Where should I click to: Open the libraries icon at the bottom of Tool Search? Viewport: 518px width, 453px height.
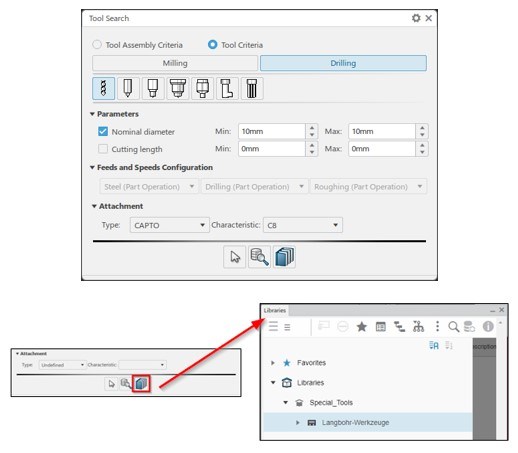(284, 257)
